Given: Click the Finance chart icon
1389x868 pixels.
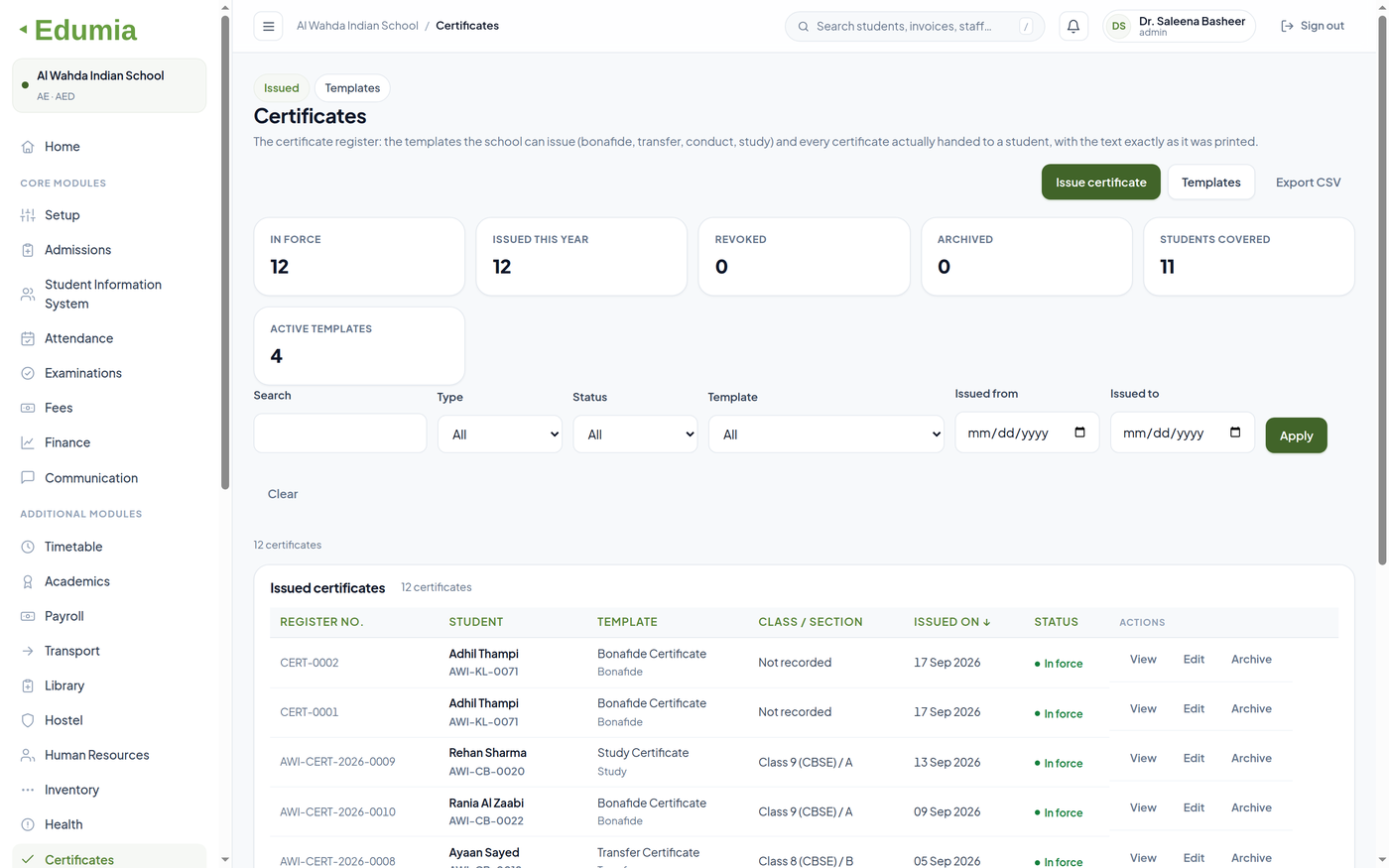Looking at the screenshot, I should [x=28, y=442].
